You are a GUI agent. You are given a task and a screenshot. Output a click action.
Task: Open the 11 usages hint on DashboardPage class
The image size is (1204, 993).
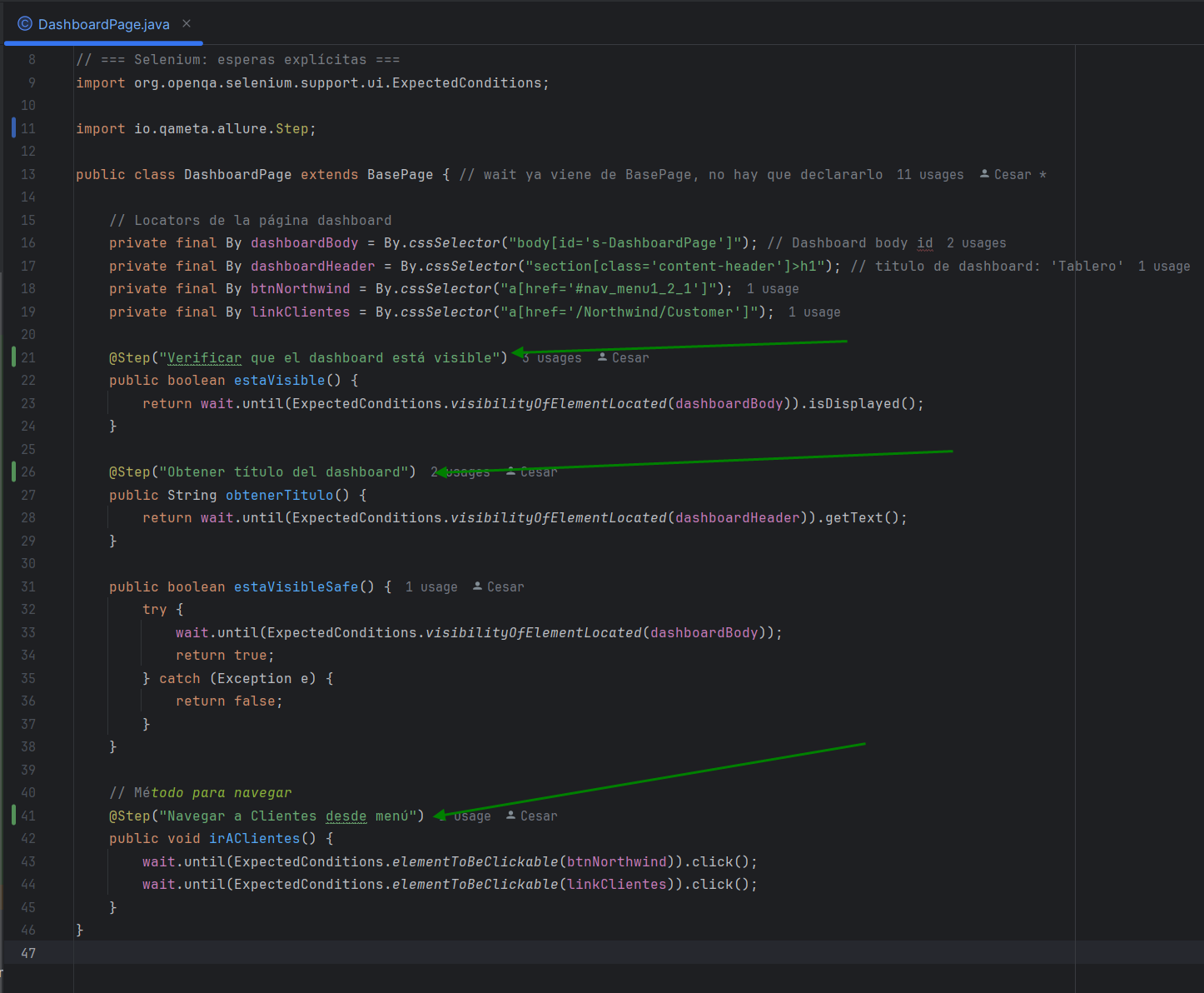(929, 174)
